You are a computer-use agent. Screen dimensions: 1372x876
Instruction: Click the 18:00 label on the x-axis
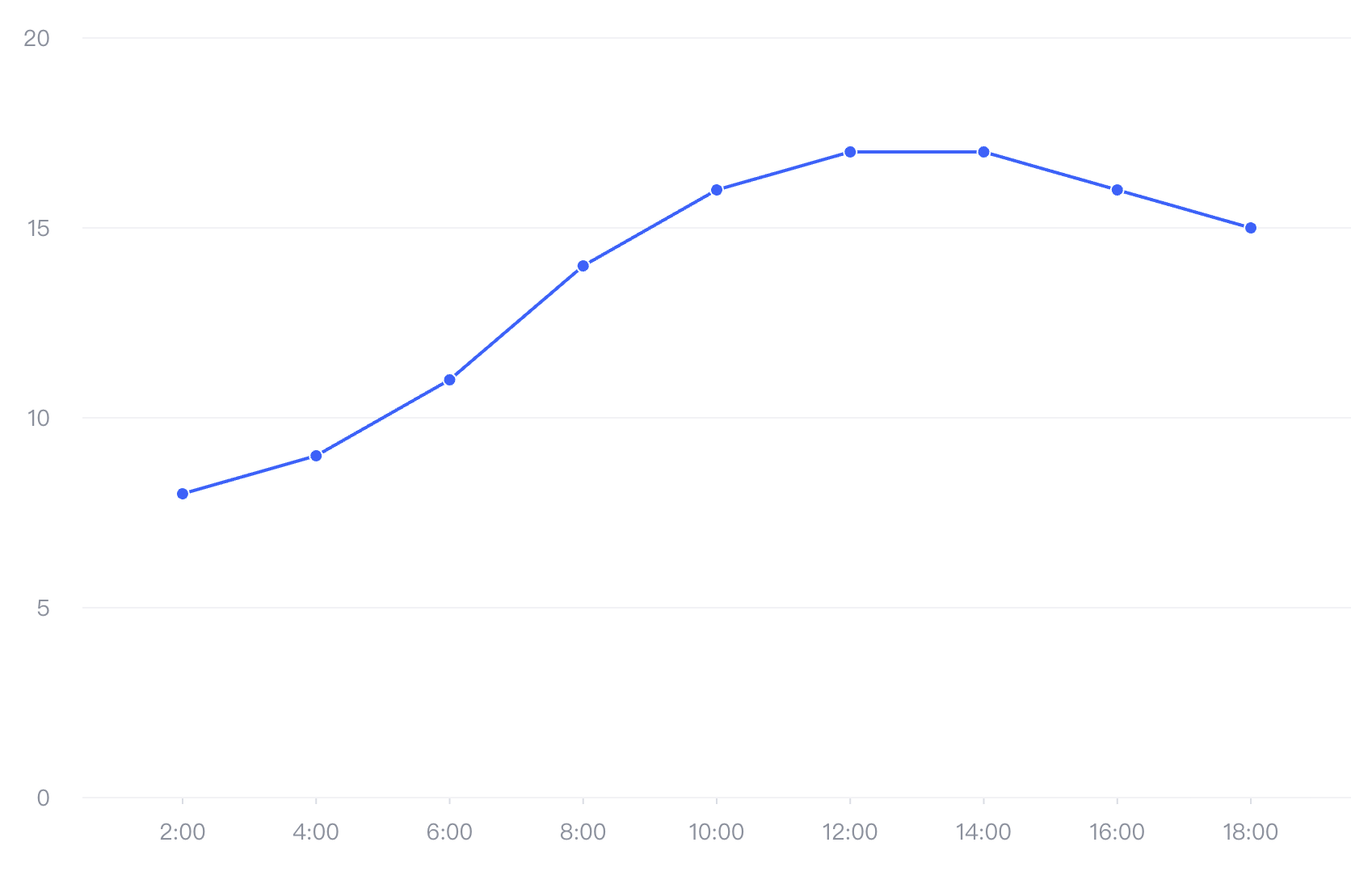[x=1251, y=832]
